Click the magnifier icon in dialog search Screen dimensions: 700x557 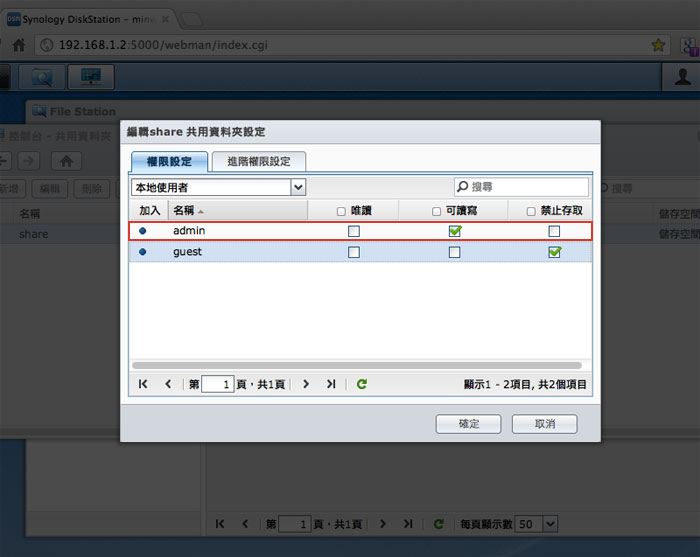[x=463, y=187]
